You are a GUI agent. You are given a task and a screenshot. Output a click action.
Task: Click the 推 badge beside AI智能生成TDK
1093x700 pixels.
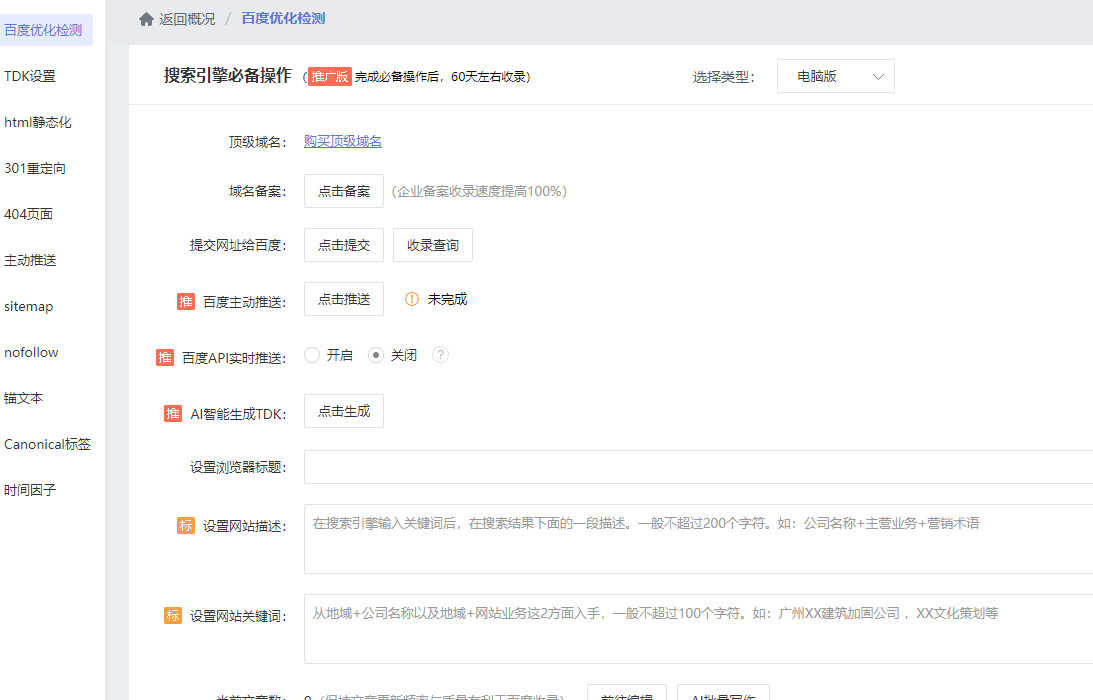click(x=173, y=414)
